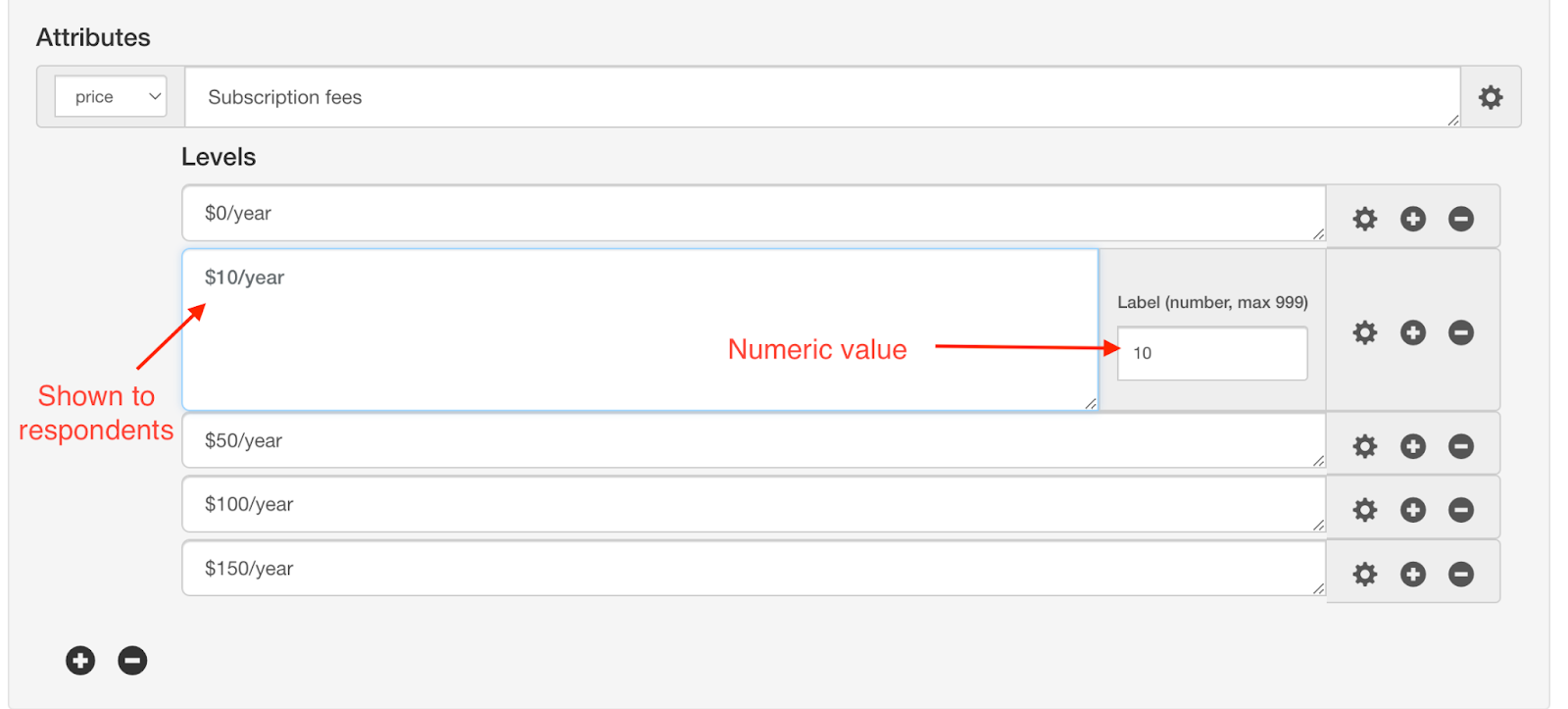Image resolution: width=1568 pixels, height=709 pixels.
Task: Remove the $50/year level
Action: (1461, 446)
